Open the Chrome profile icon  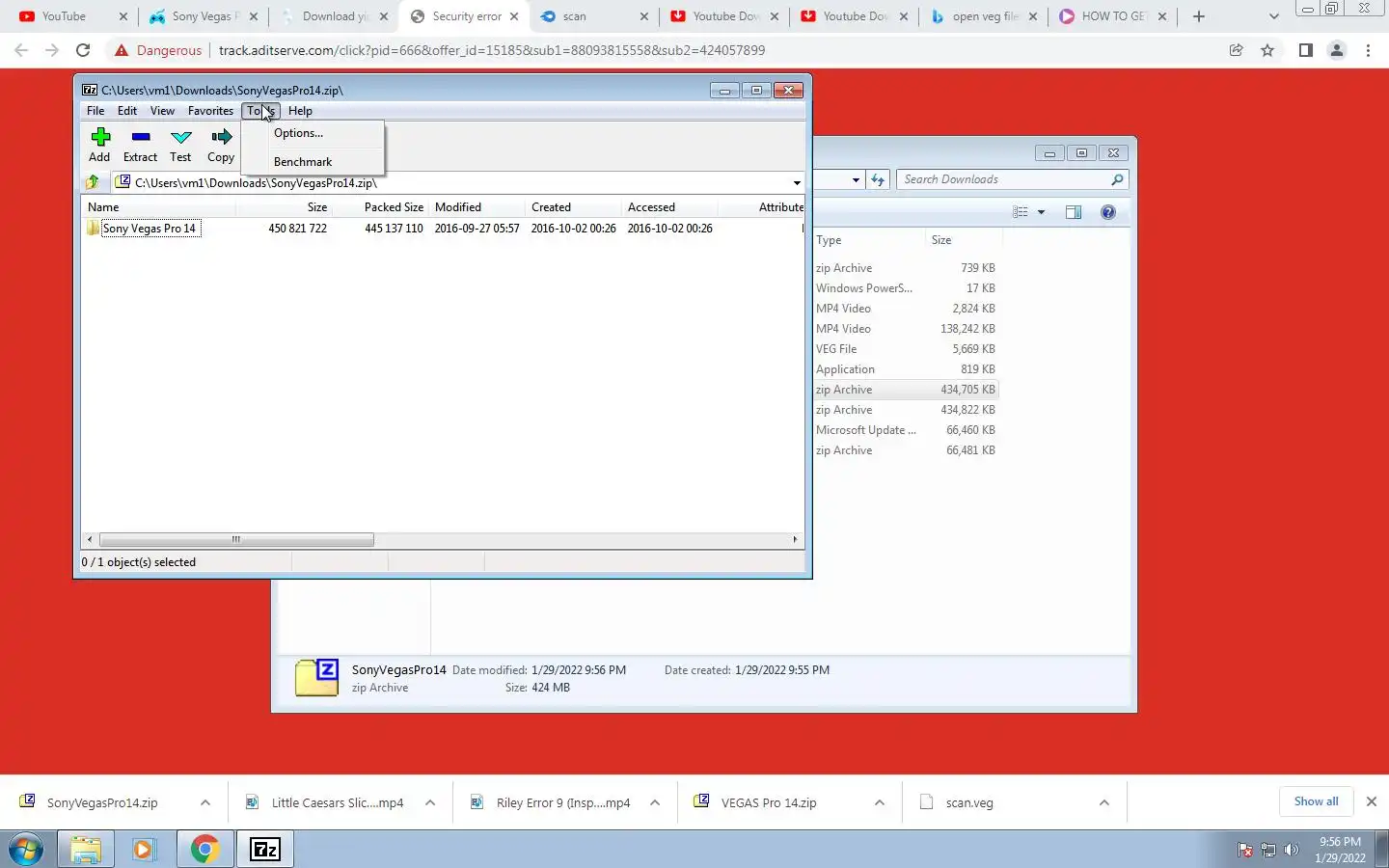click(x=1337, y=50)
